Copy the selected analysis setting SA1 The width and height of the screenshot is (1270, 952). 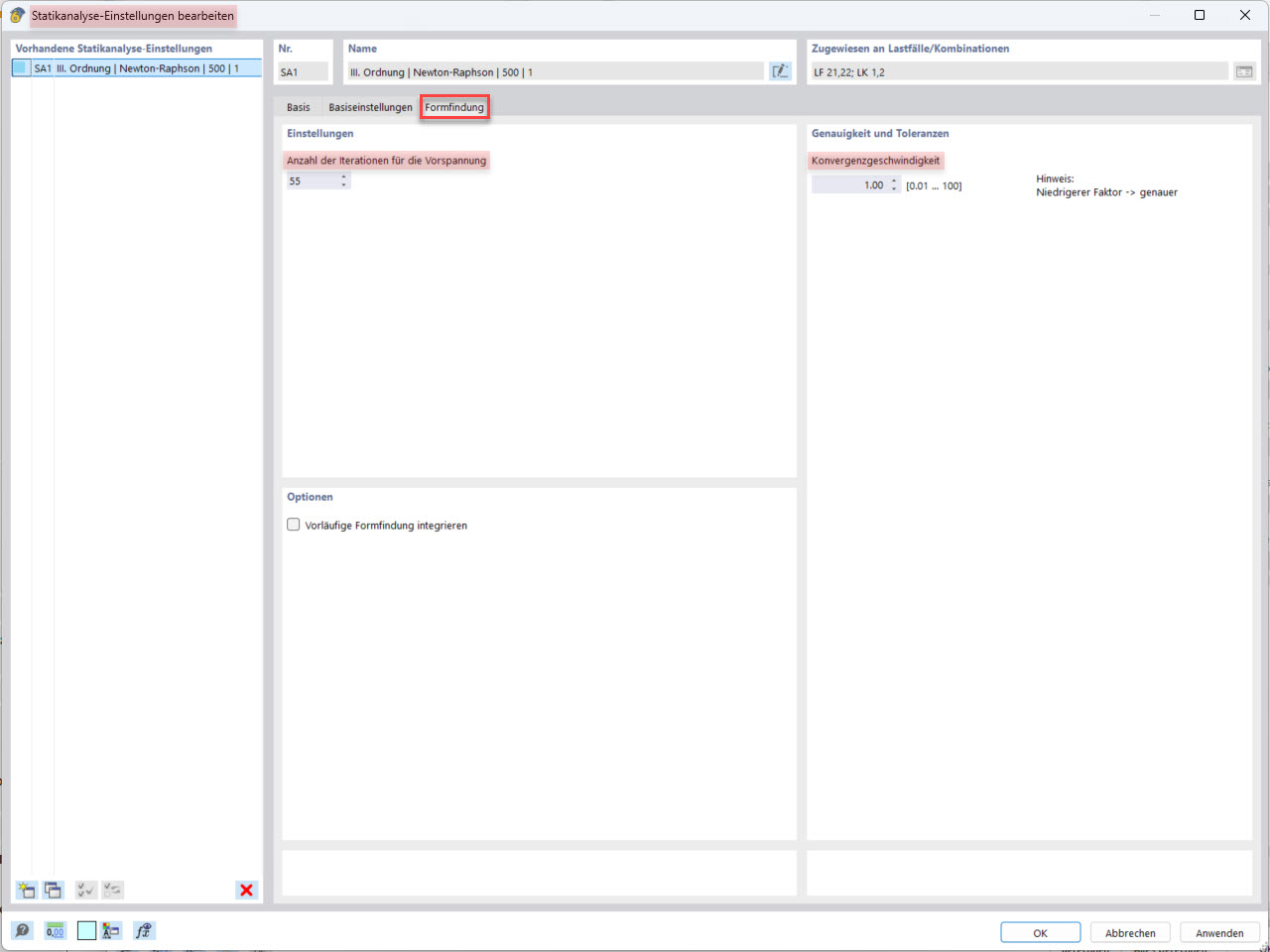54,890
